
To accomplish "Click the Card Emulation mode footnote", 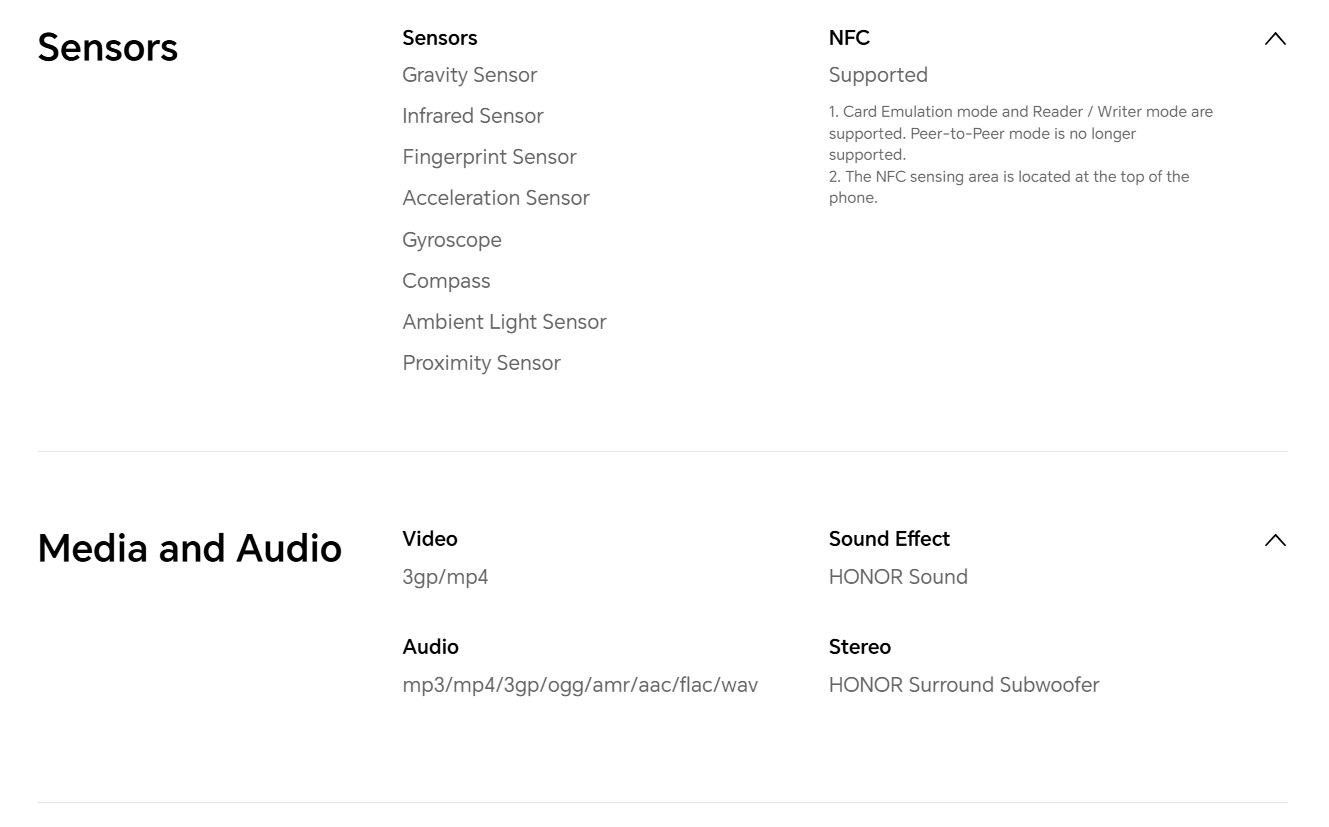I will (x=1020, y=133).
